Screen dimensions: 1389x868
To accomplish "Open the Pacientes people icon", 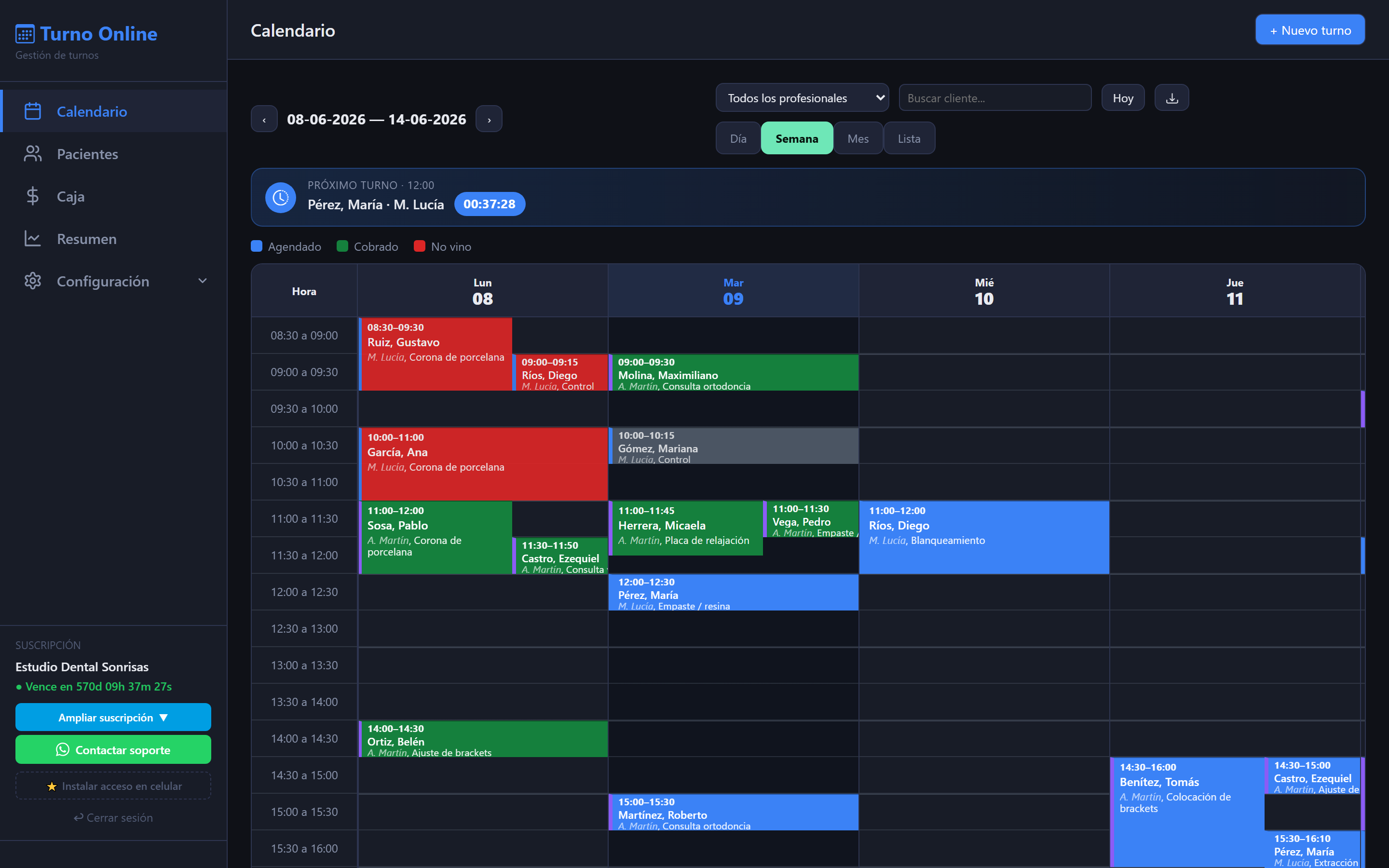I will pos(33,154).
